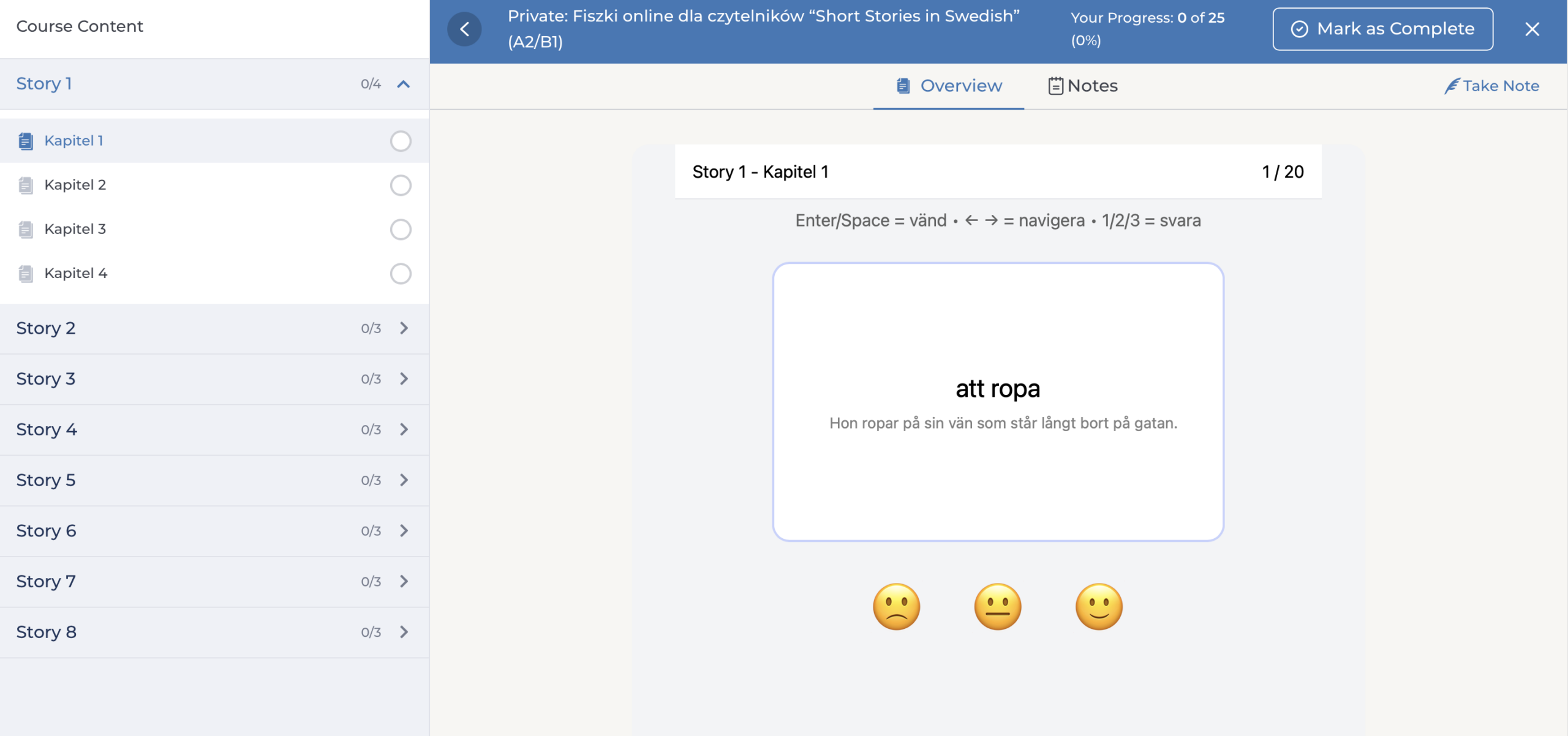Switch to the Notes tab
The height and width of the screenshot is (736, 1568).
tap(1083, 86)
